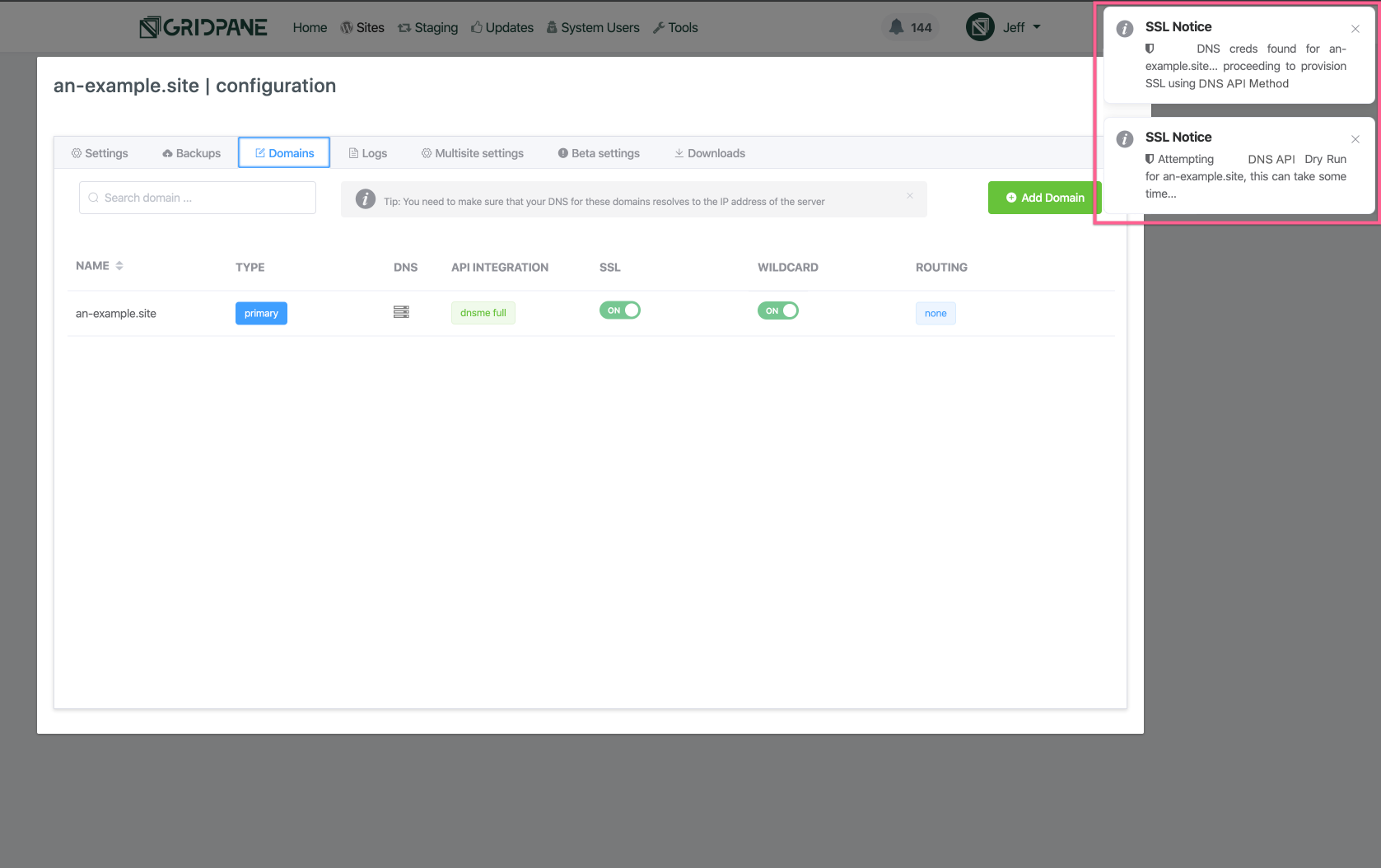Click the primary type badge

[x=261, y=313]
